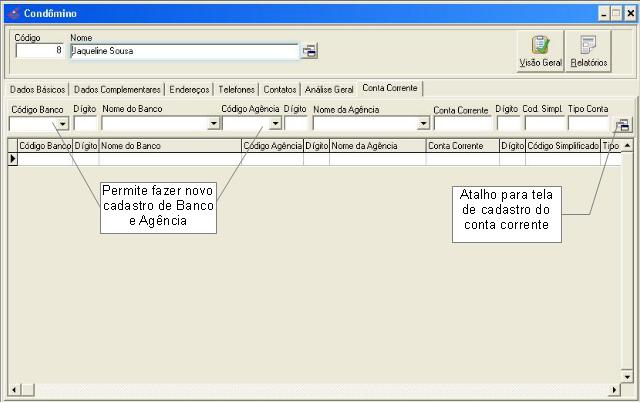Click the grid's vertical scrollbar down arrow
This screenshot has width=640, height=403.
point(627,375)
